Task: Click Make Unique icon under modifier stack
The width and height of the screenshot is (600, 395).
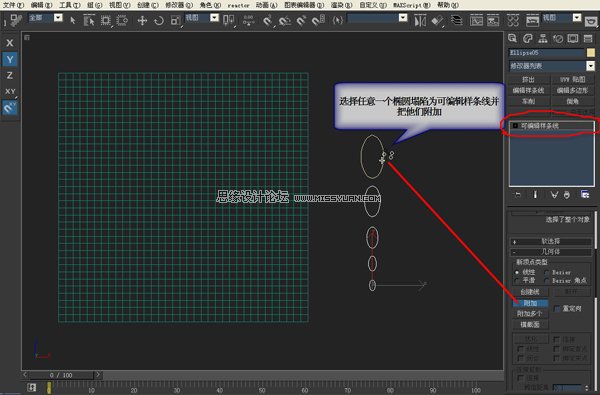Action: point(554,195)
